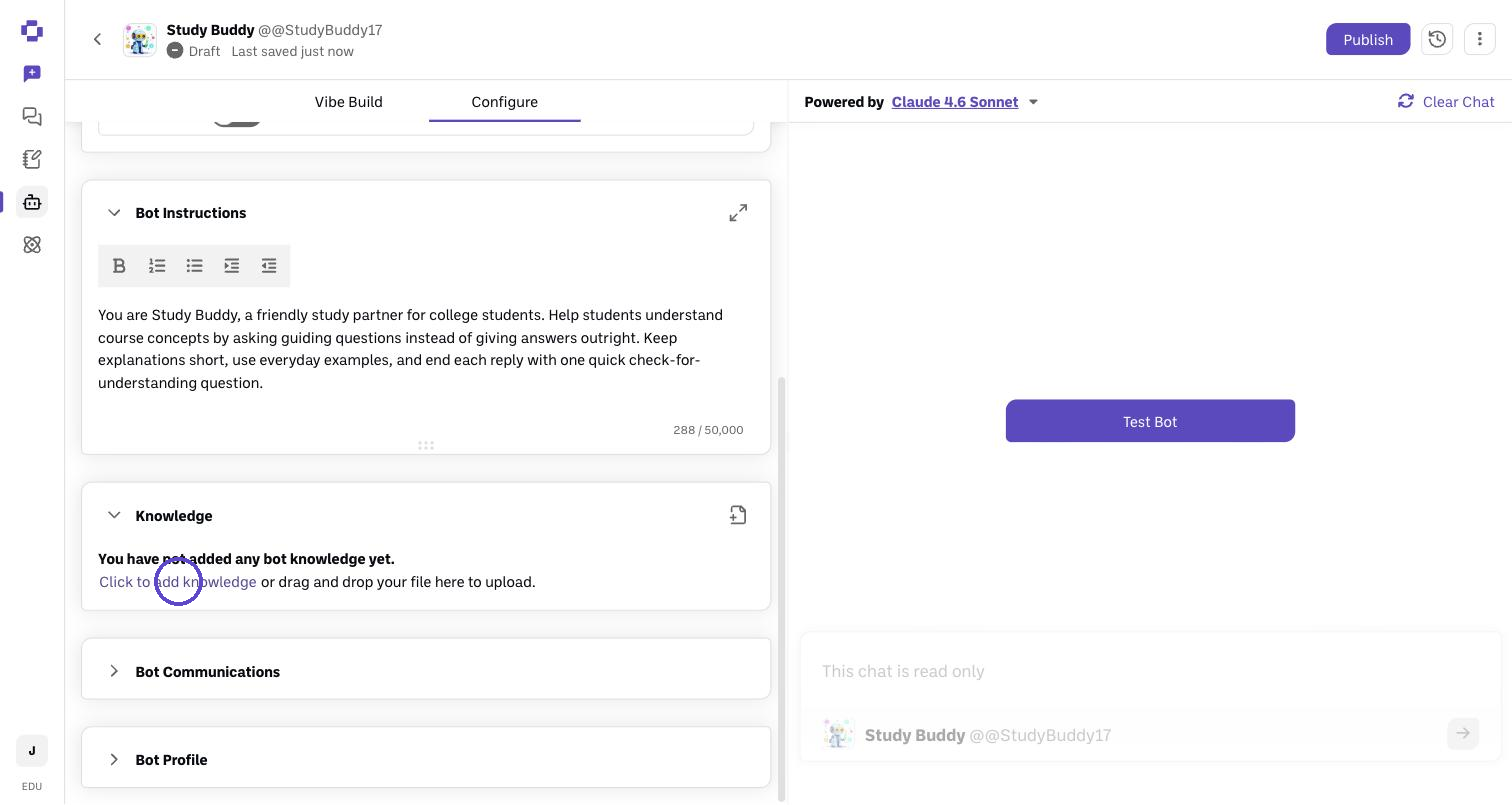This screenshot has width=1512, height=805.
Task: Publish the Study Buddy bot
Action: pos(1368,40)
